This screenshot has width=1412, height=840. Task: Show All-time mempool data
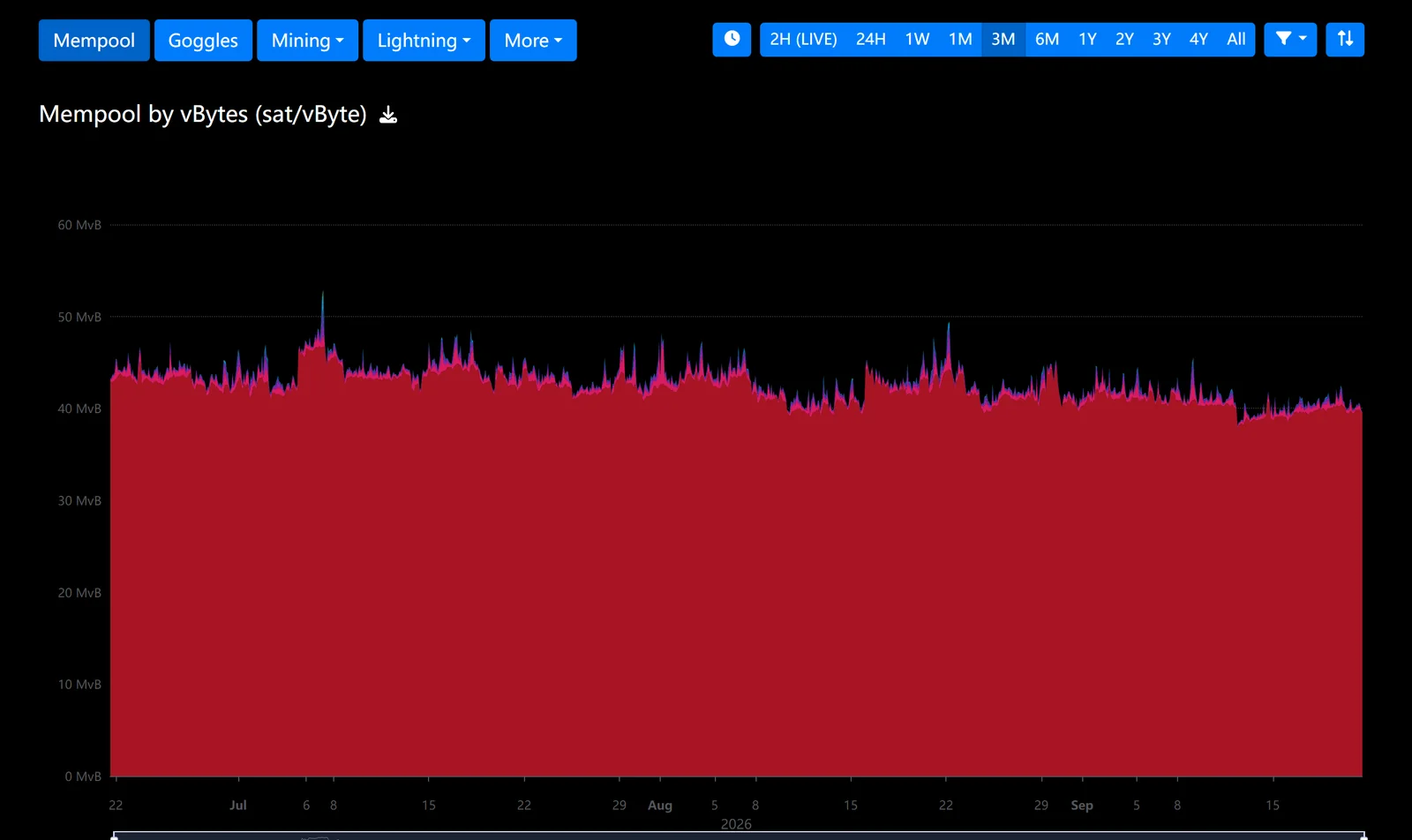point(1236,40)
